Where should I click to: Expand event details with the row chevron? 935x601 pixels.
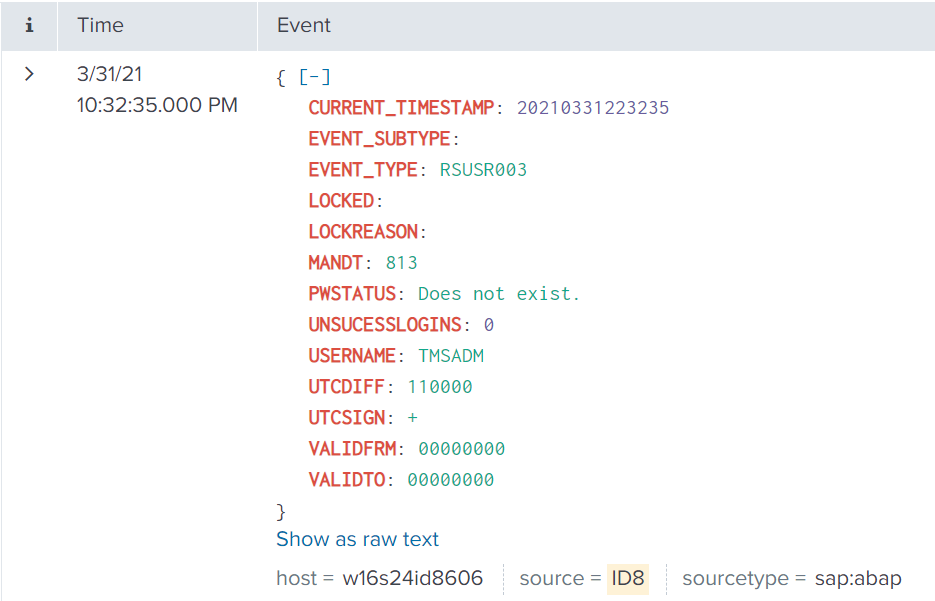pos(29,75)
